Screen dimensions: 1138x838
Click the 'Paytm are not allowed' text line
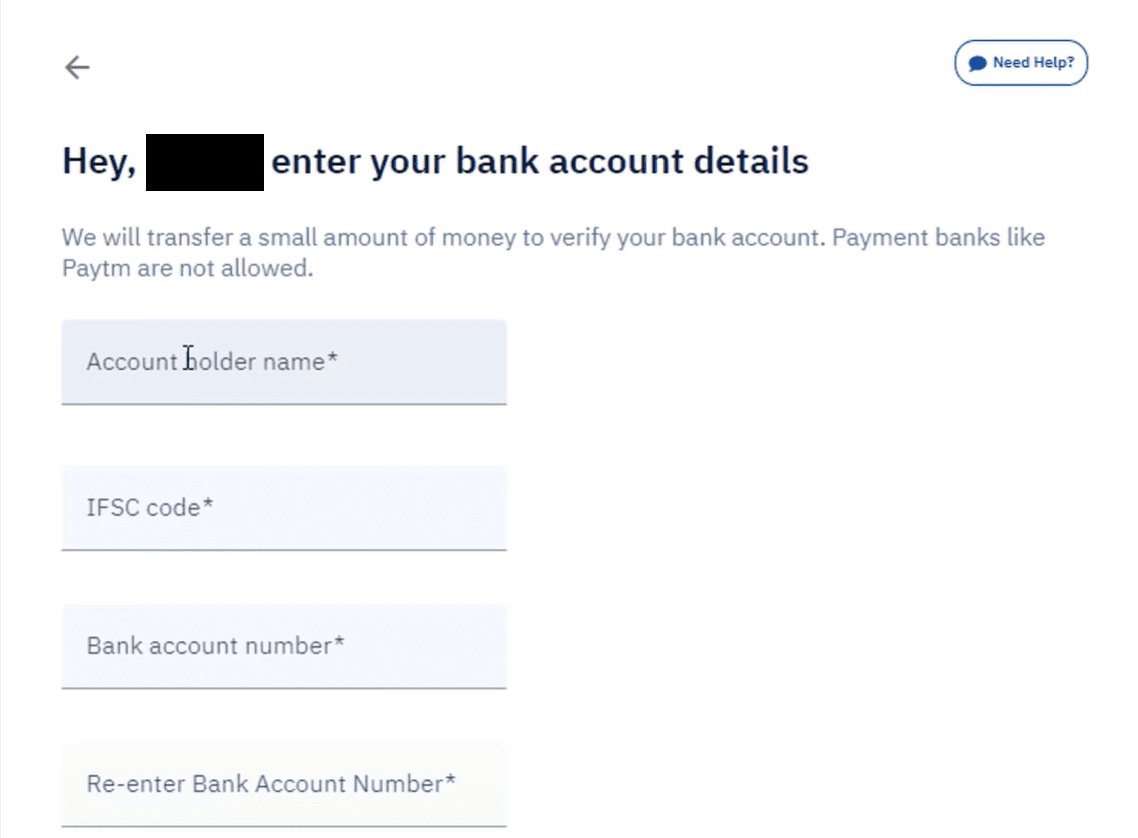click(187, 269)
